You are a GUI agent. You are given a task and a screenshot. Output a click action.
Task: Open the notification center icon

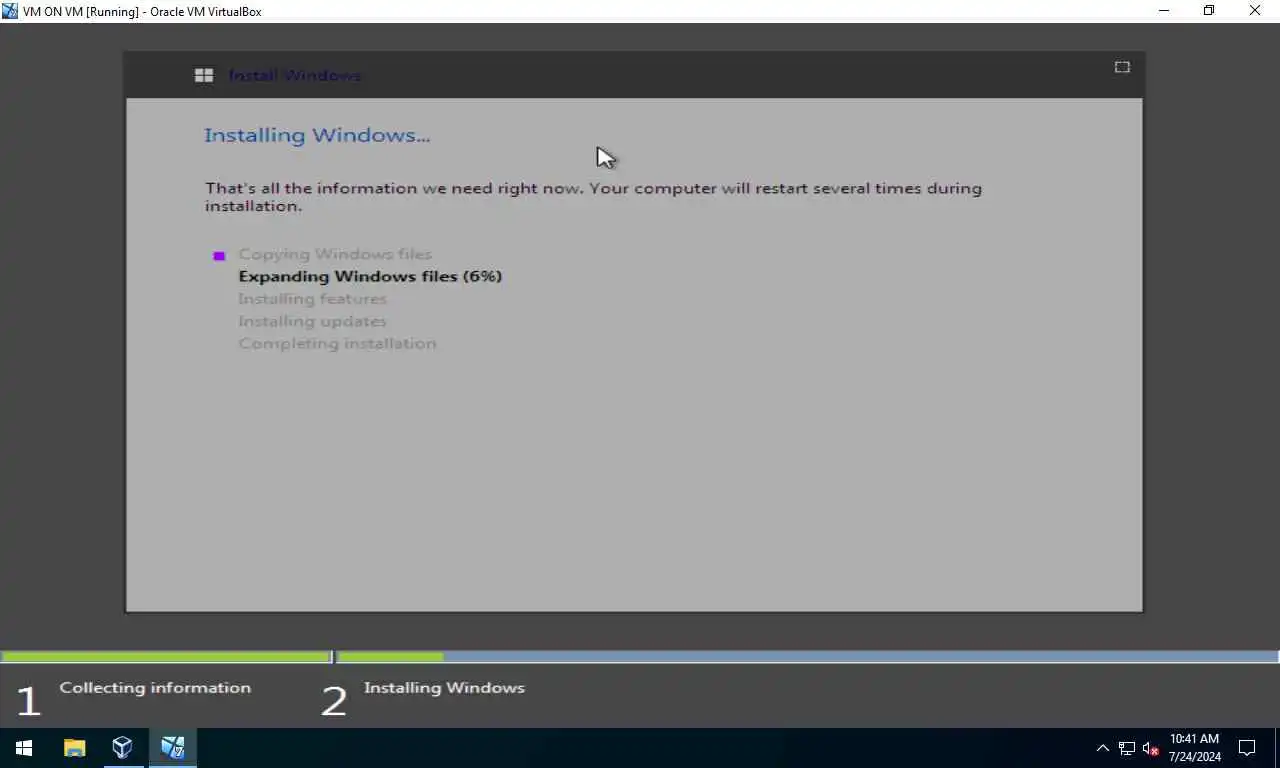[x=1247, y=748]
